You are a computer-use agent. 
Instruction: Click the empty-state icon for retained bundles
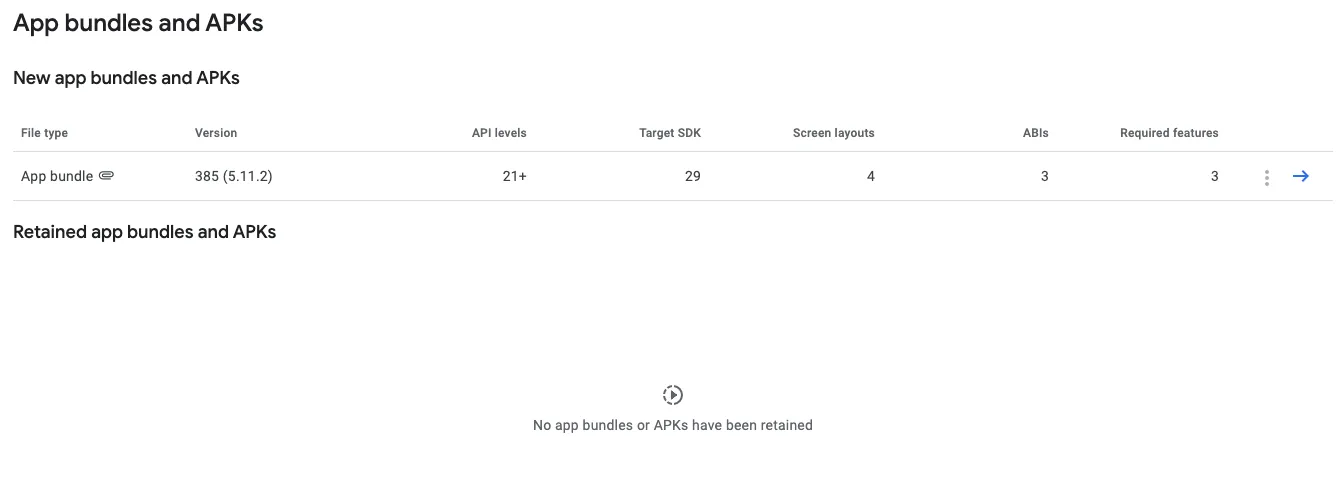(x=673, y=394)
